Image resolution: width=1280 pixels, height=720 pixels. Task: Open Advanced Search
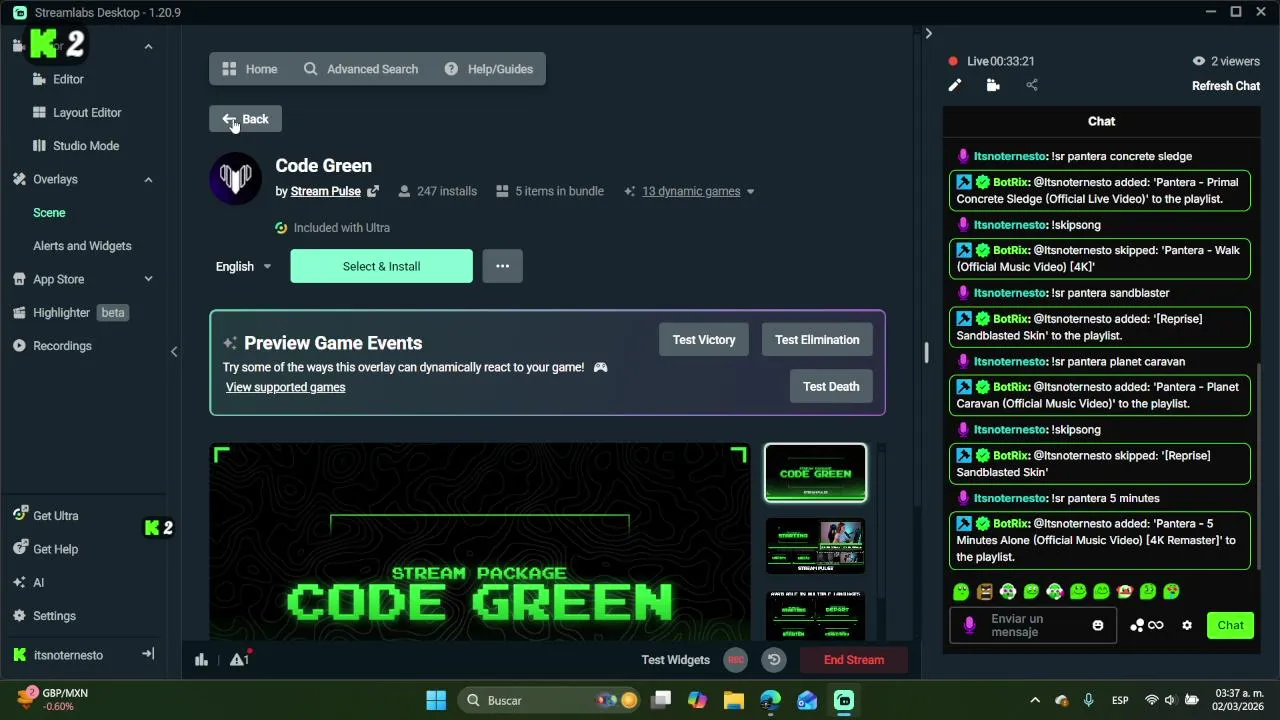(361, 69)
